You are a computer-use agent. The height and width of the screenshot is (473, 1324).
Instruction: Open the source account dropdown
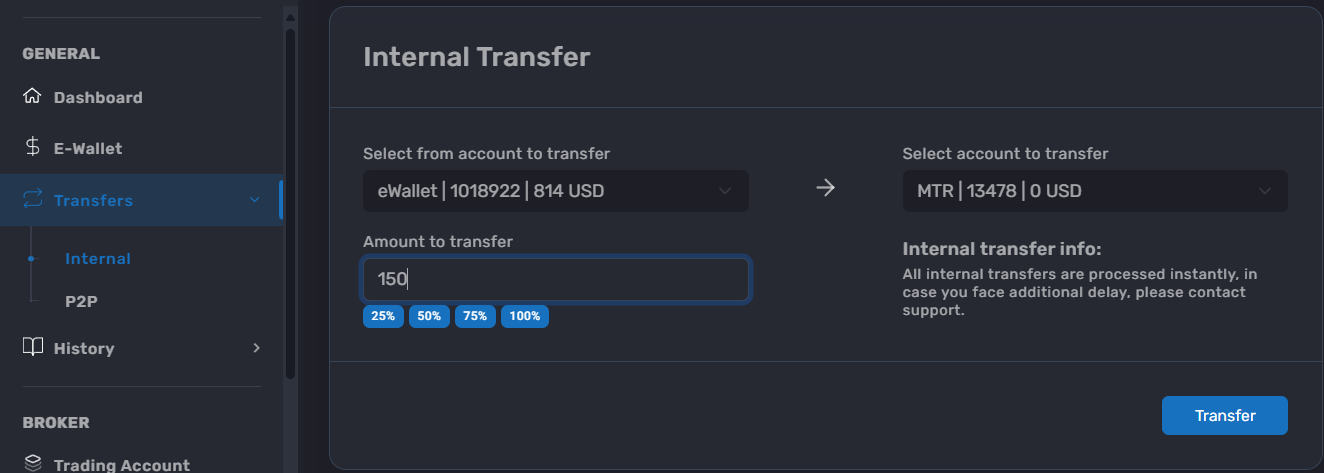(555, 190)
